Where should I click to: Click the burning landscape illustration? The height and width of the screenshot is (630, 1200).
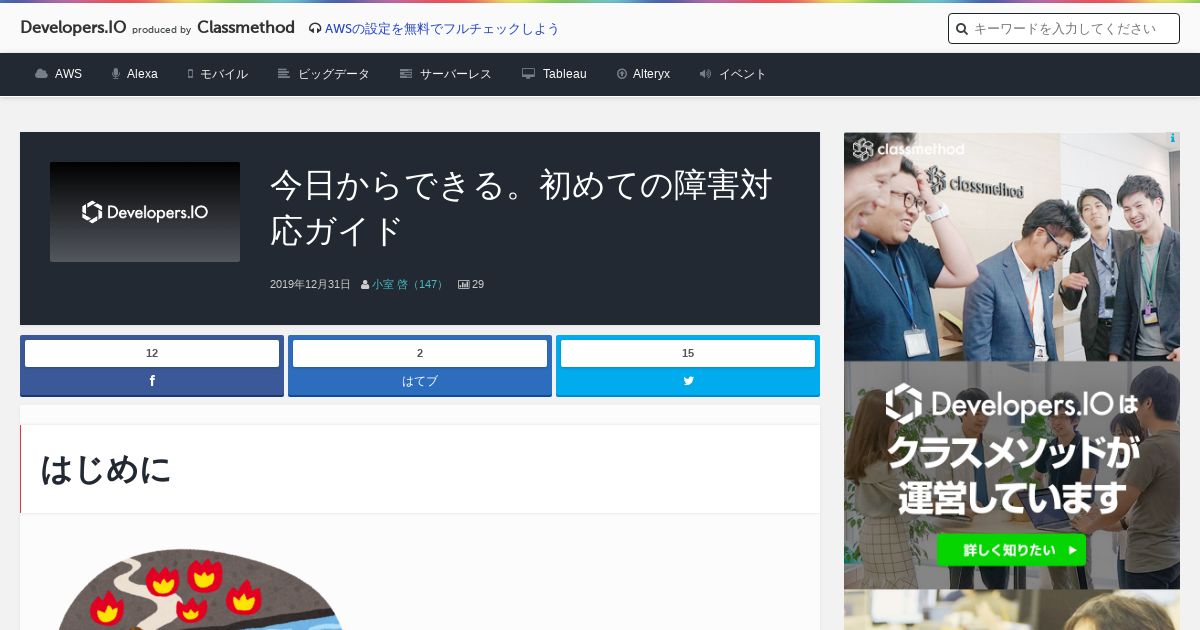point(200,590)
